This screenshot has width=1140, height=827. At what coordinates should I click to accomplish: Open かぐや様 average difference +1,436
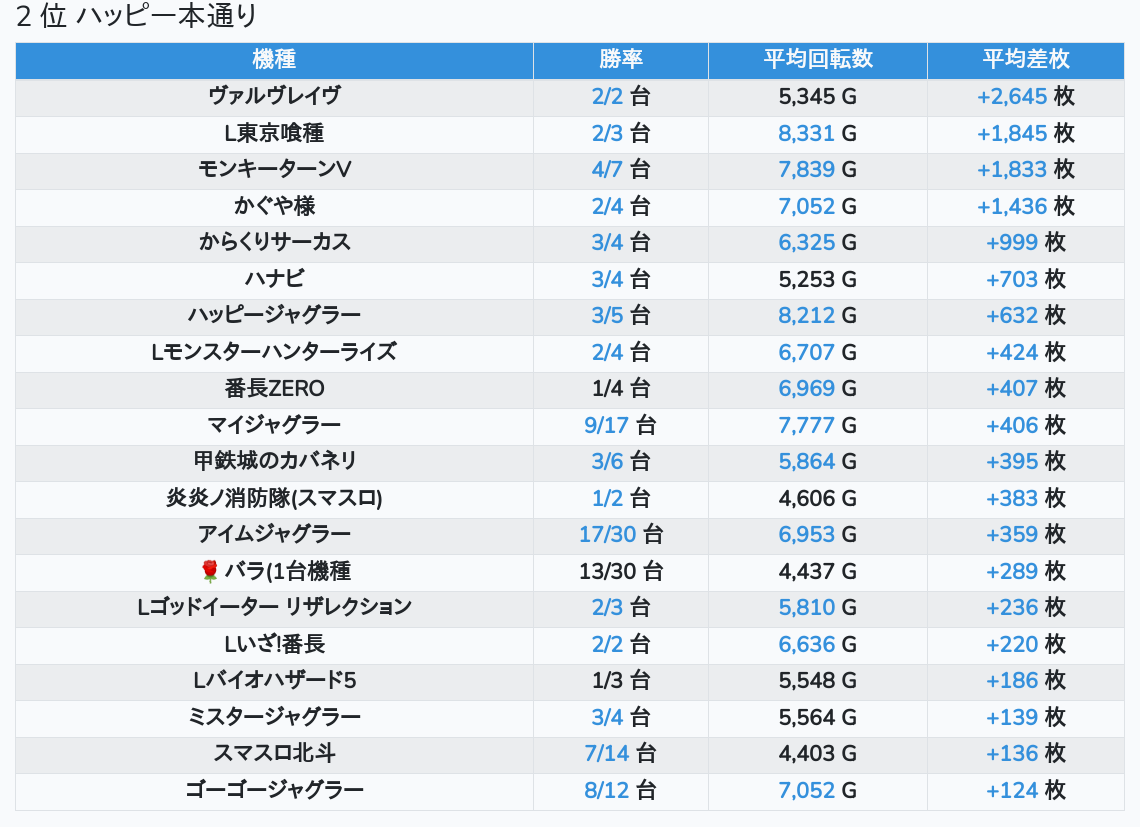(x=1012, y=206)
